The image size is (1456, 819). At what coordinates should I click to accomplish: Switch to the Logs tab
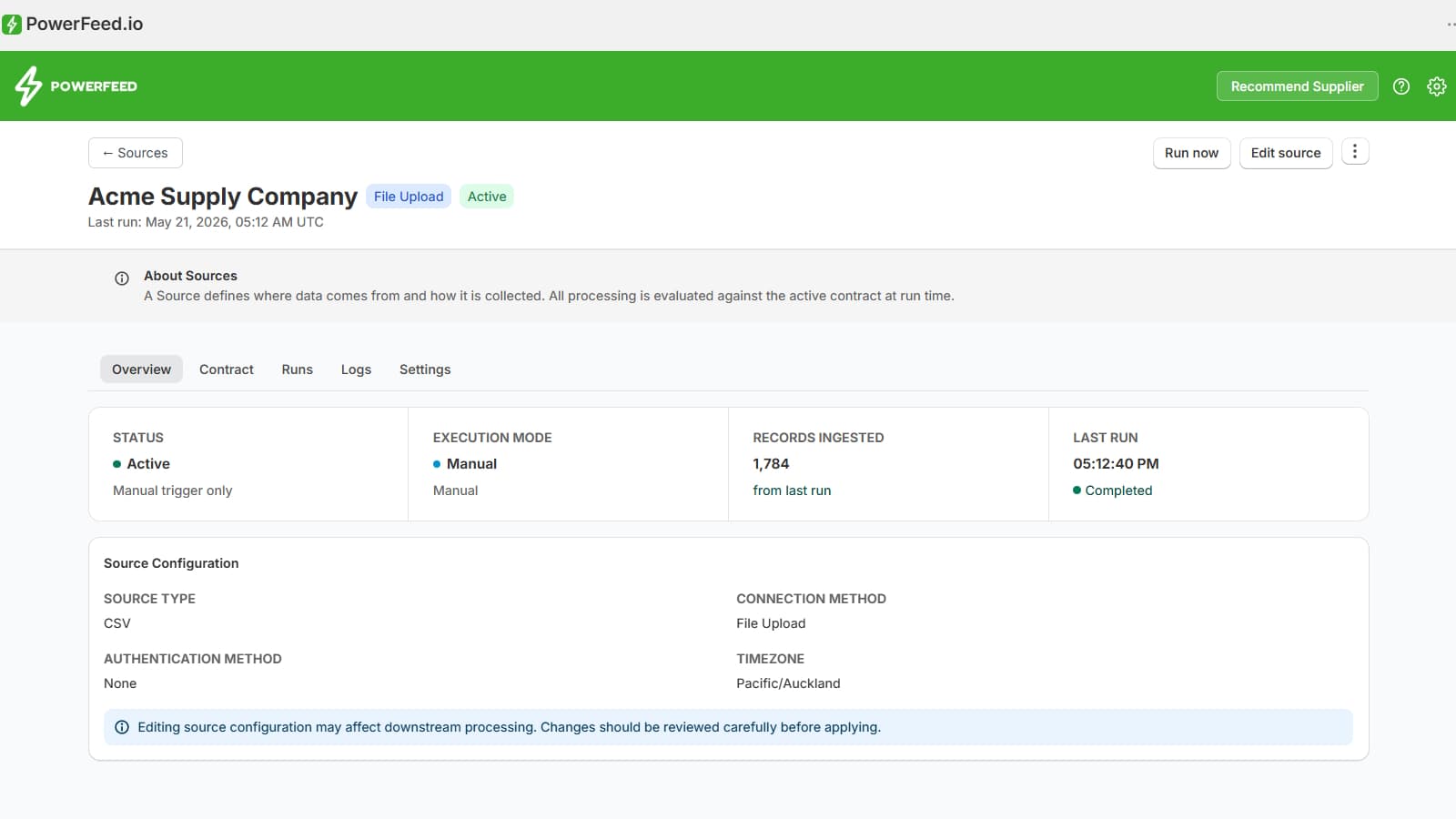click(x=356, y=369)
